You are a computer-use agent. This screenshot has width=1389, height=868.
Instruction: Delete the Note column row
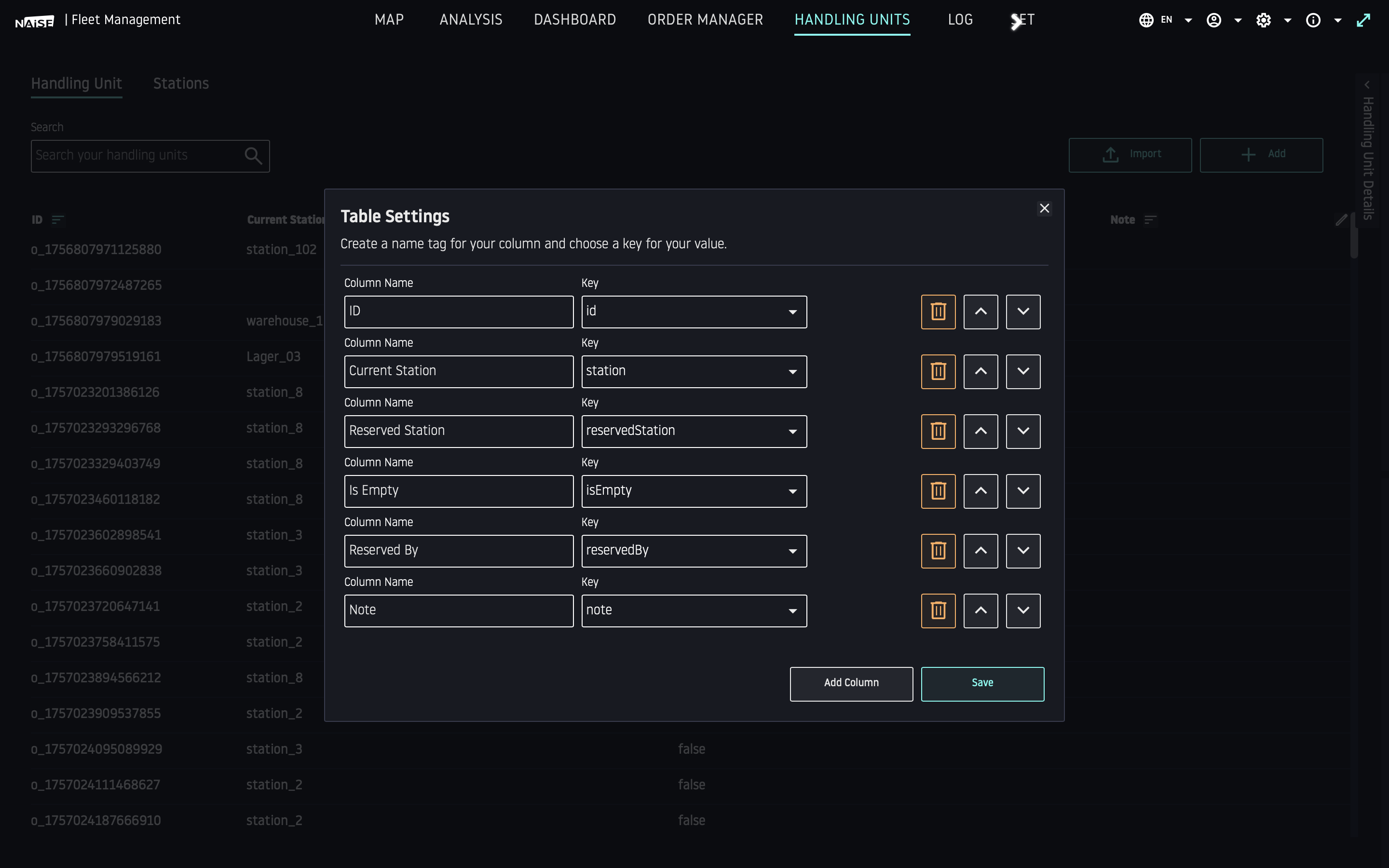[938, 610]
